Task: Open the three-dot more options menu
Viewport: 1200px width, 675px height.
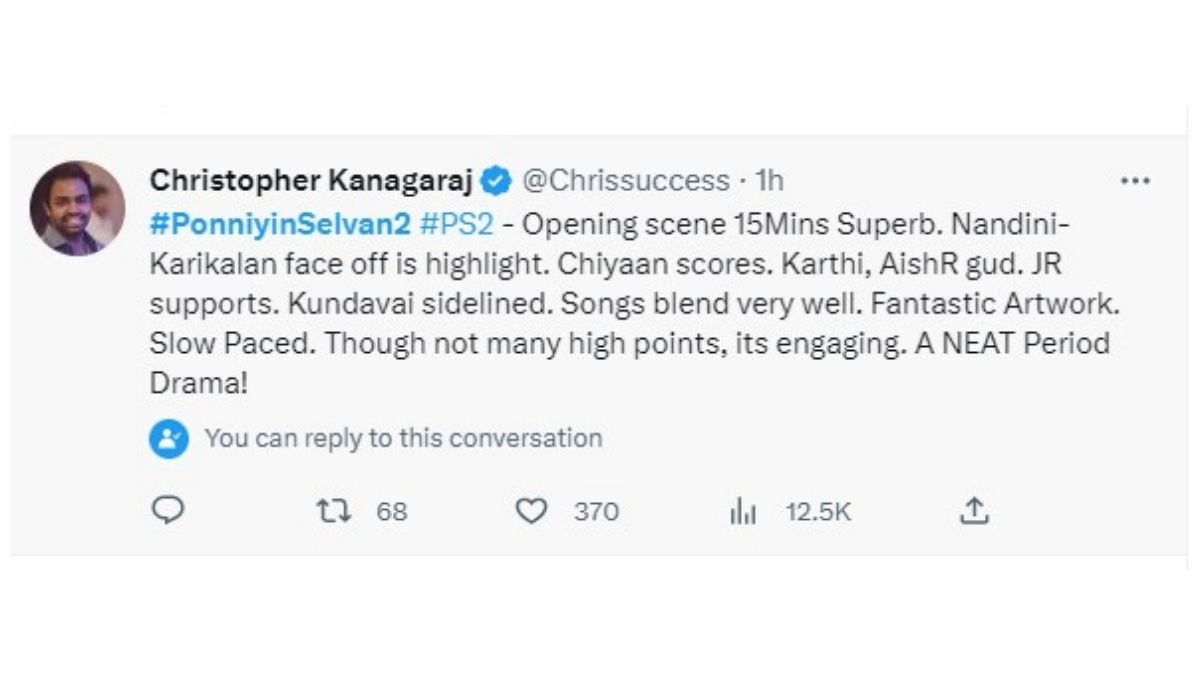Action: pos(1135,181)
